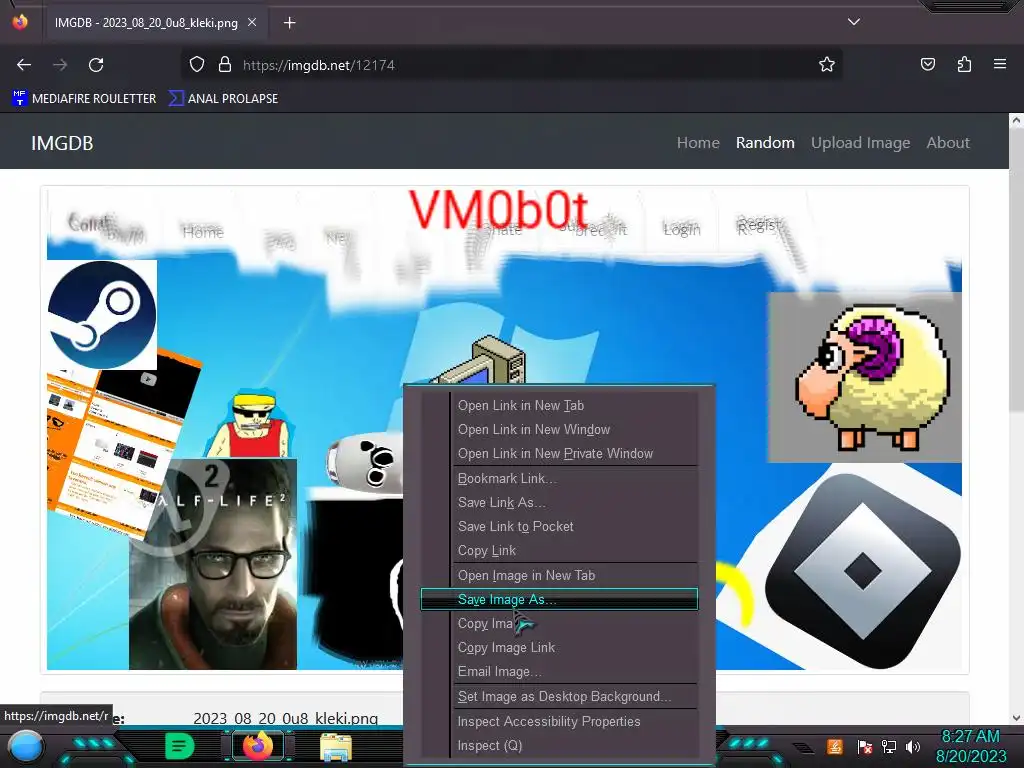Bookmark this page with the star icon
Image resolution: width=1024 pixels, height=768 pixels.
(827, 65)
